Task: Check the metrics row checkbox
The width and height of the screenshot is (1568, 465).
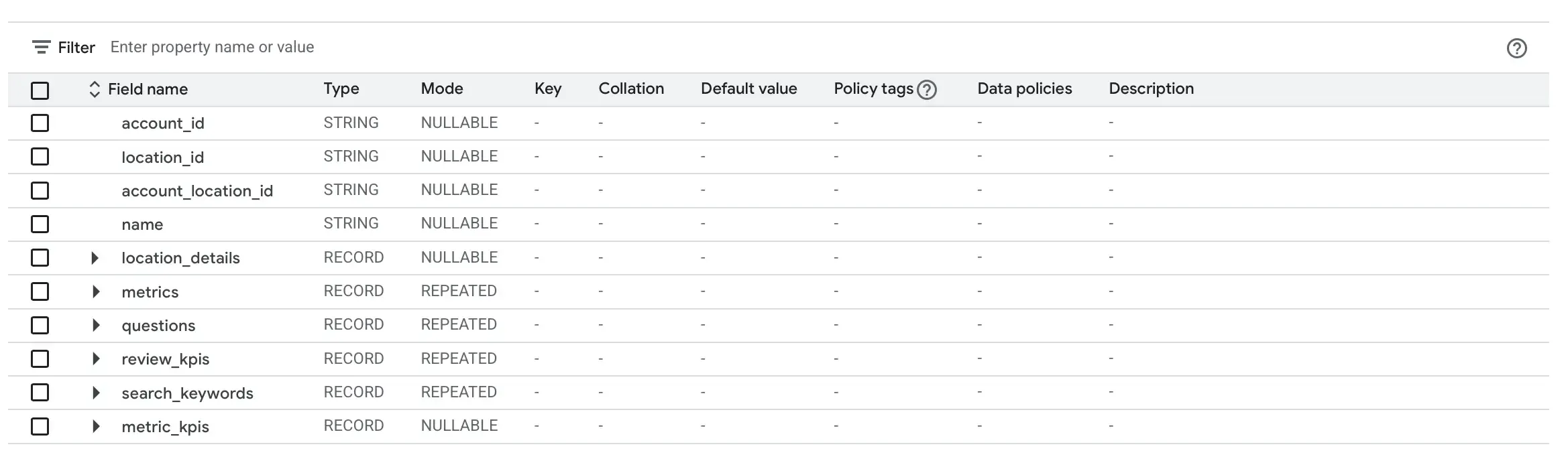Action: pos(40,291)
